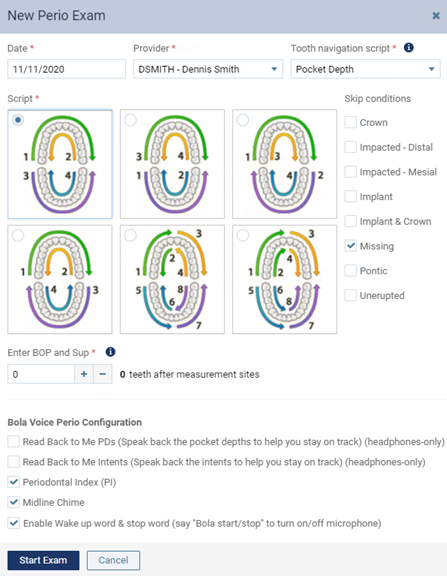Start the exam with Start Exam button
The height and width of the screenshot is (576, 447).
click(43, 560)
